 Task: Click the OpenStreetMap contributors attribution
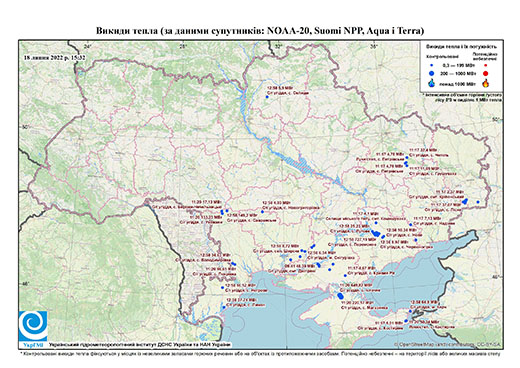click(x=448, y=344)
